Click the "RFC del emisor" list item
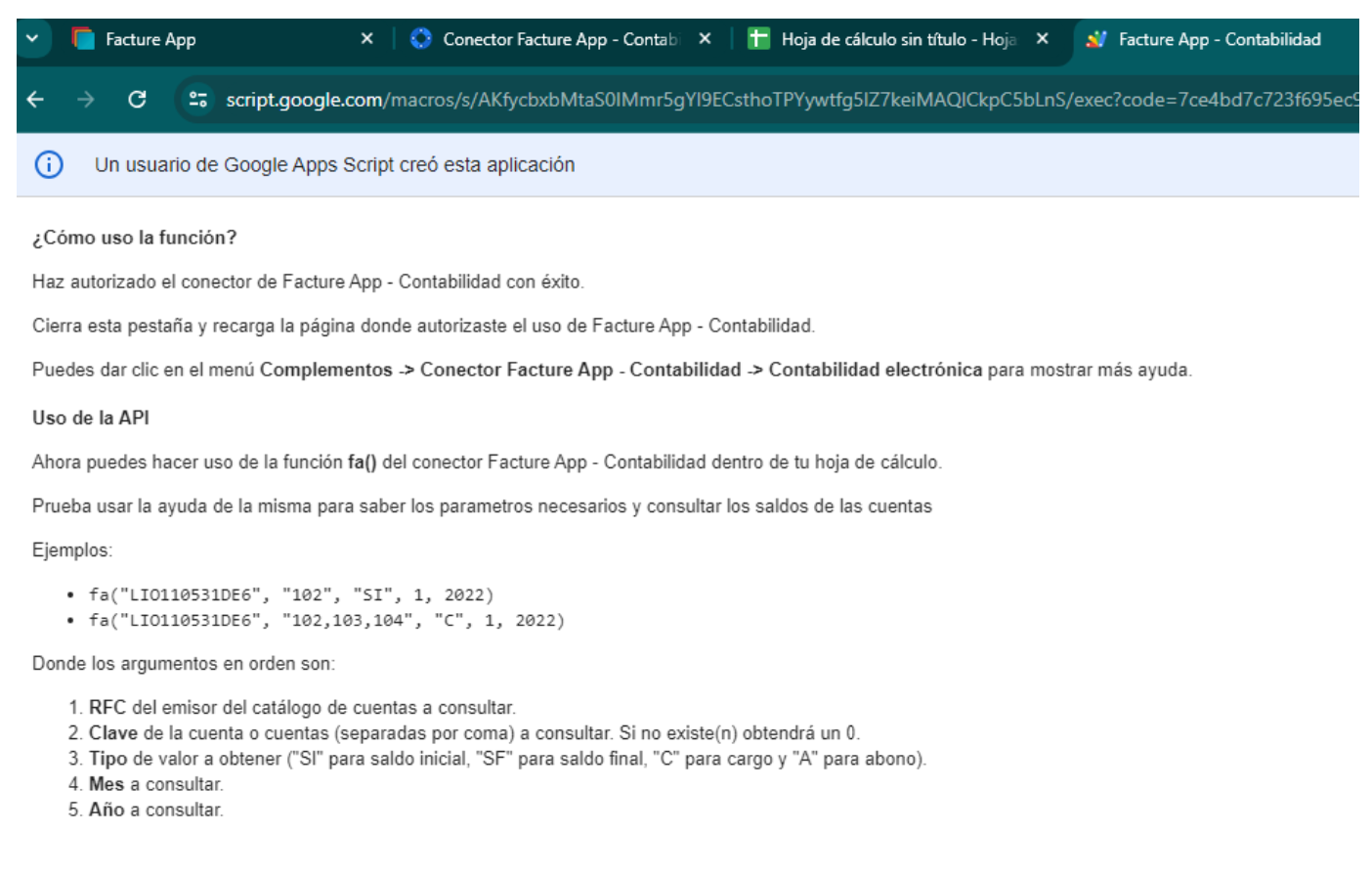The width and height of the screenshot is (1372, 878). pos(301,707)
